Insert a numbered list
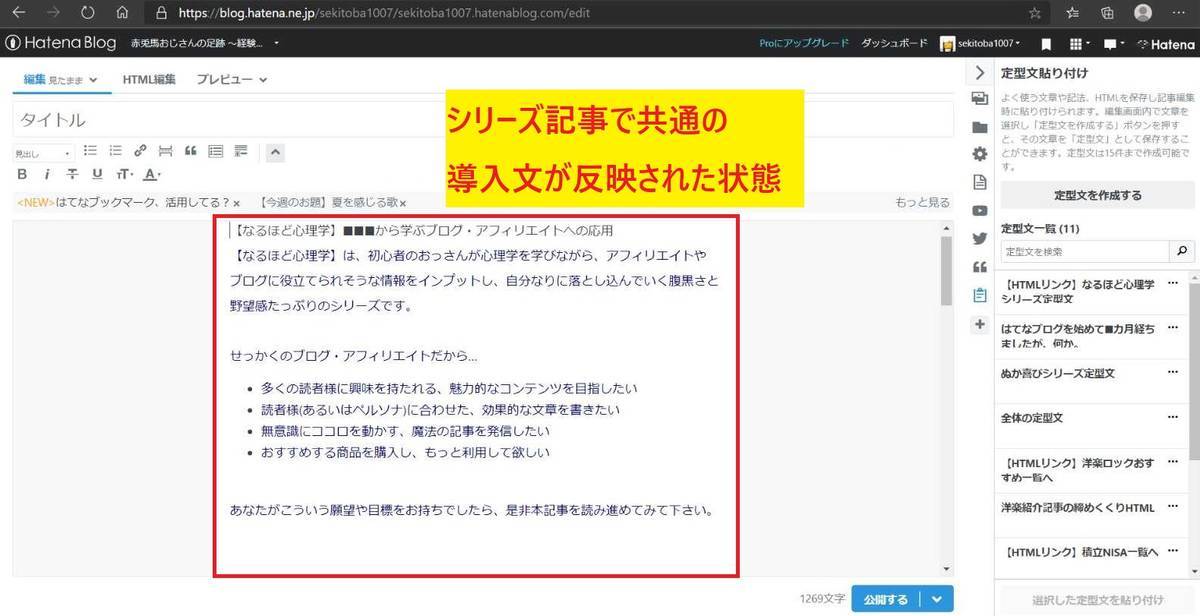Screen dimensions: 1200x616 point(115,152)
